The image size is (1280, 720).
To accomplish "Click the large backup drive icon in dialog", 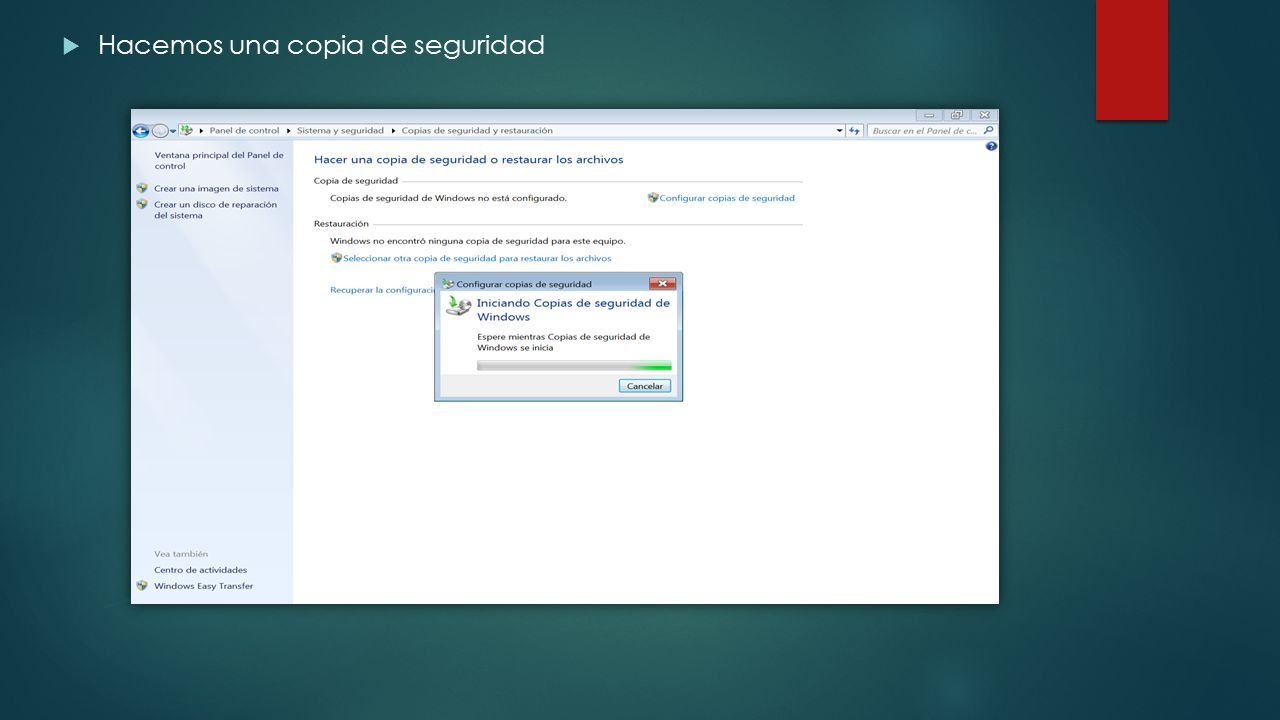I will click(x=458, y=306).
